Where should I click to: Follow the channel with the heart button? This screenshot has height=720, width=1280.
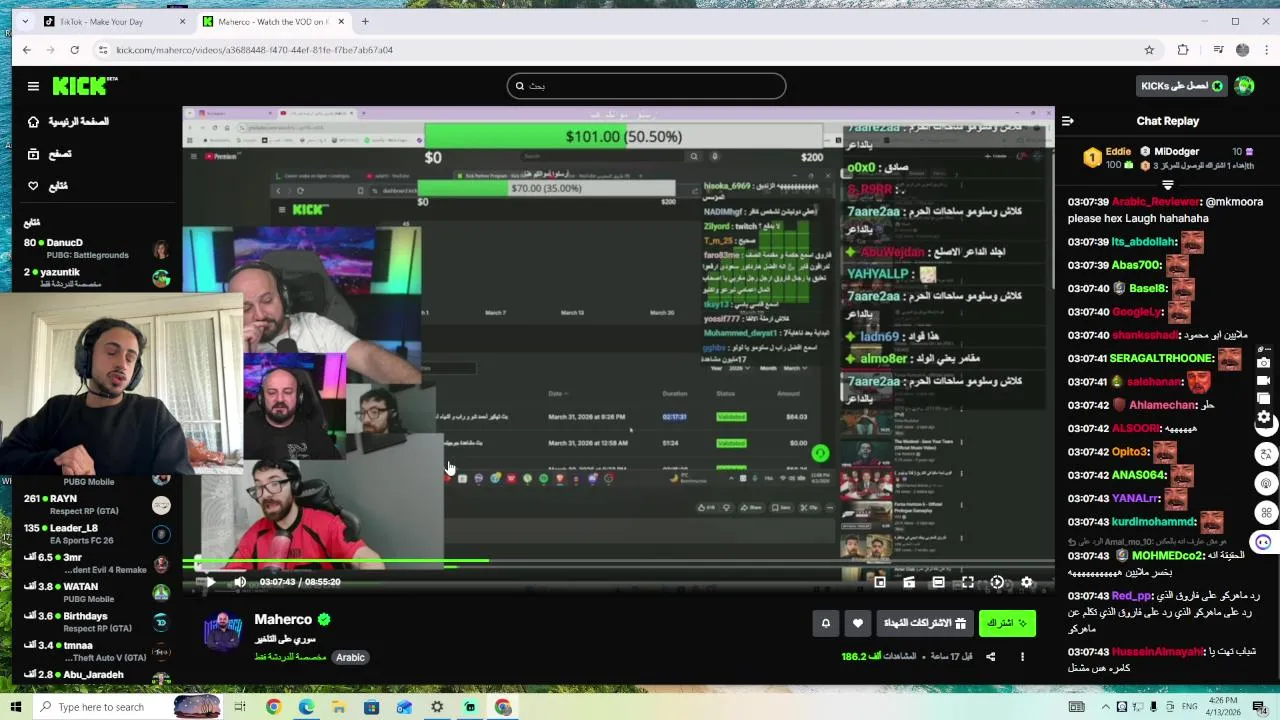pos(857,623)
